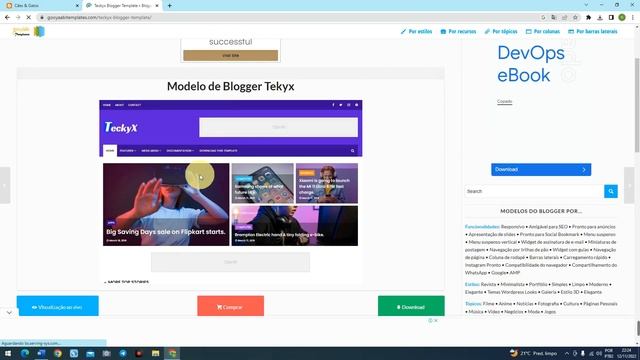The image size is (640, 360).
Task: Open File Explorer from the taskbar
Action: tap(156, 353)
